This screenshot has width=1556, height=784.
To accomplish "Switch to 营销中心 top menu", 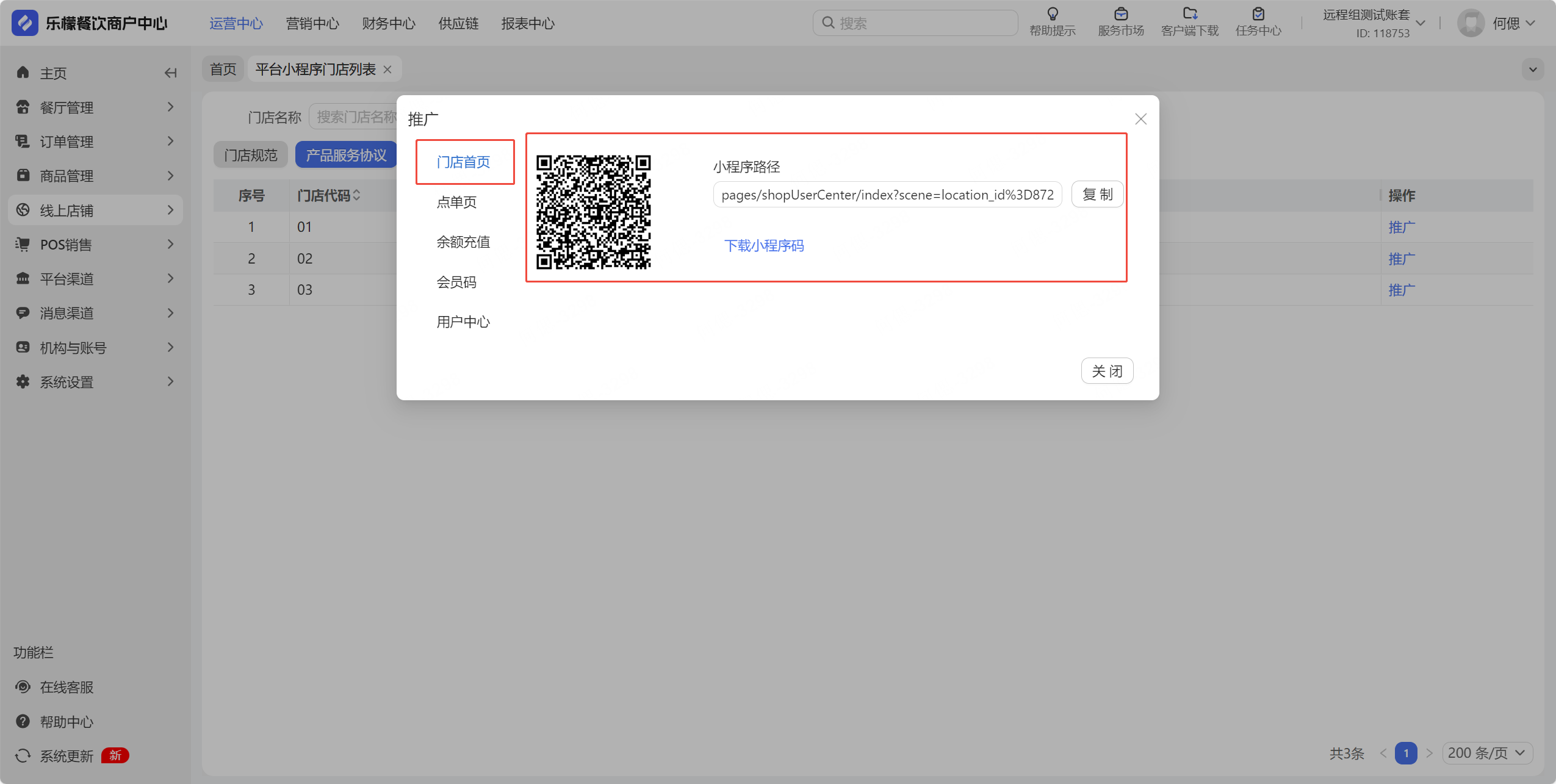I will 312,23.
